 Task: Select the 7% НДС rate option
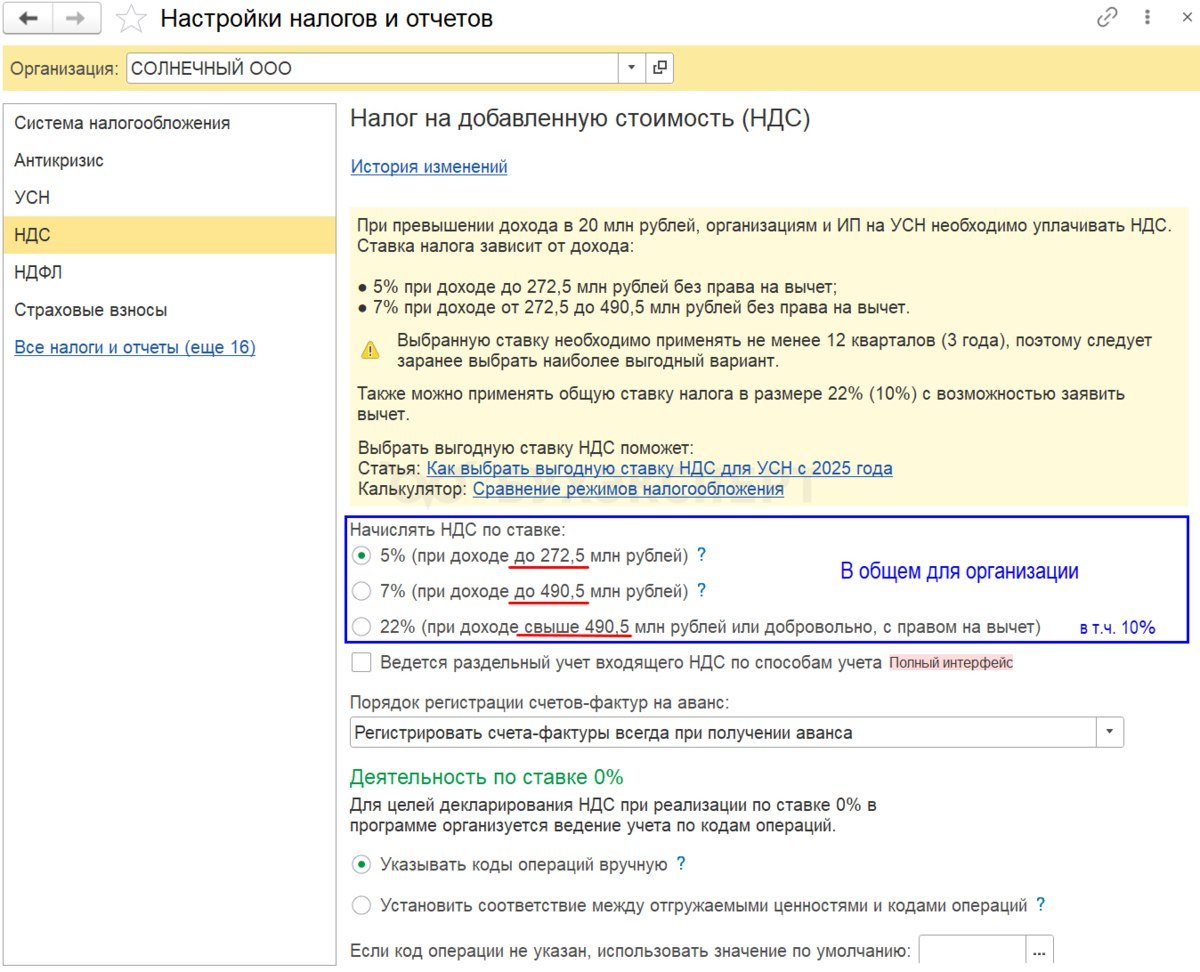click(x=361, y=591)
